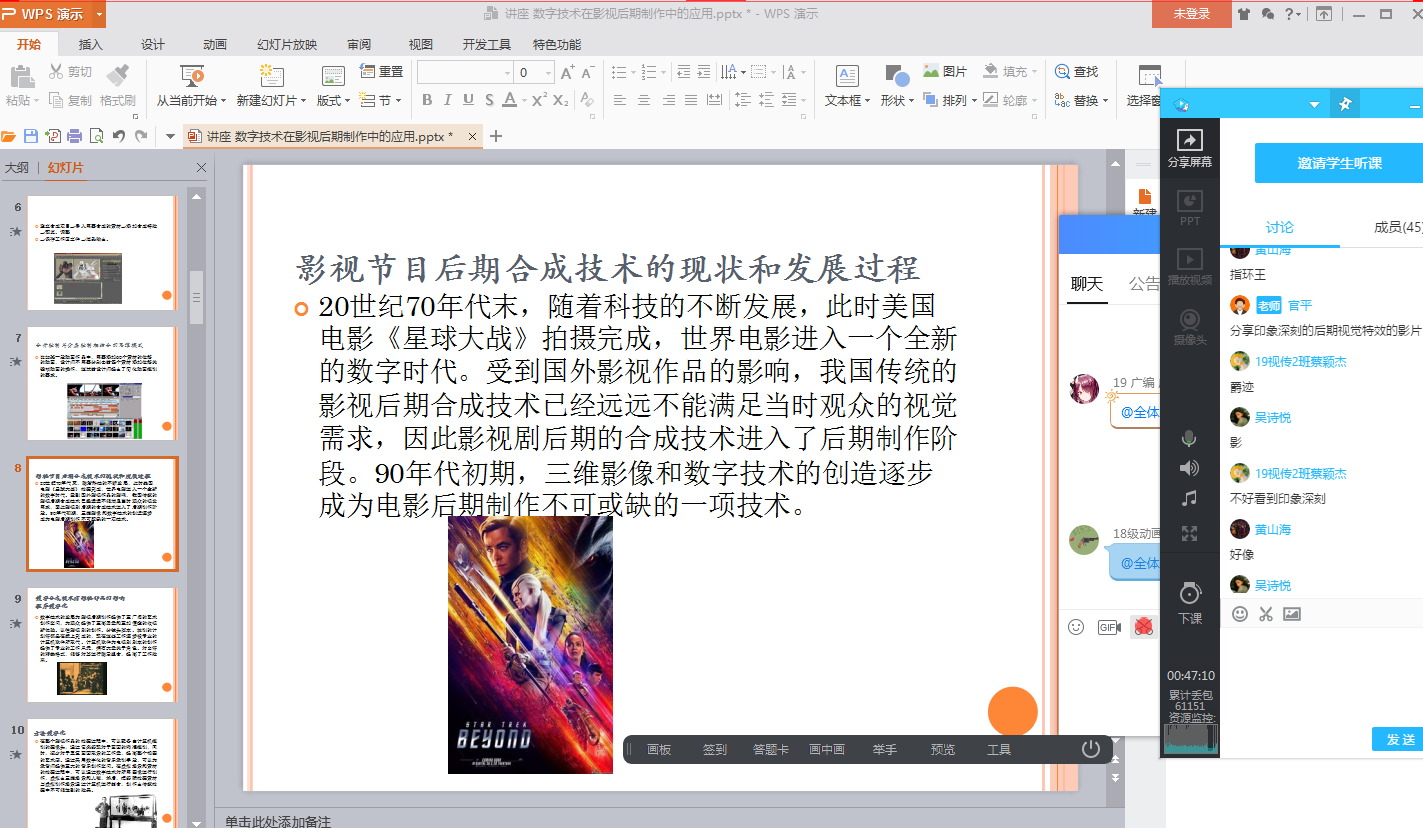Viewport: 1423px width, 828px height.
Task: Click Raise Hand (举手) on floating toolbar
Action: tap(885, 749)
